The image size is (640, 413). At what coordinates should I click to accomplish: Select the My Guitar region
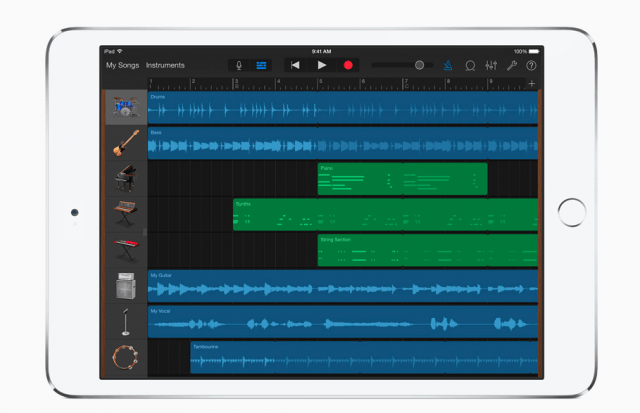click(x=343, y=286)
